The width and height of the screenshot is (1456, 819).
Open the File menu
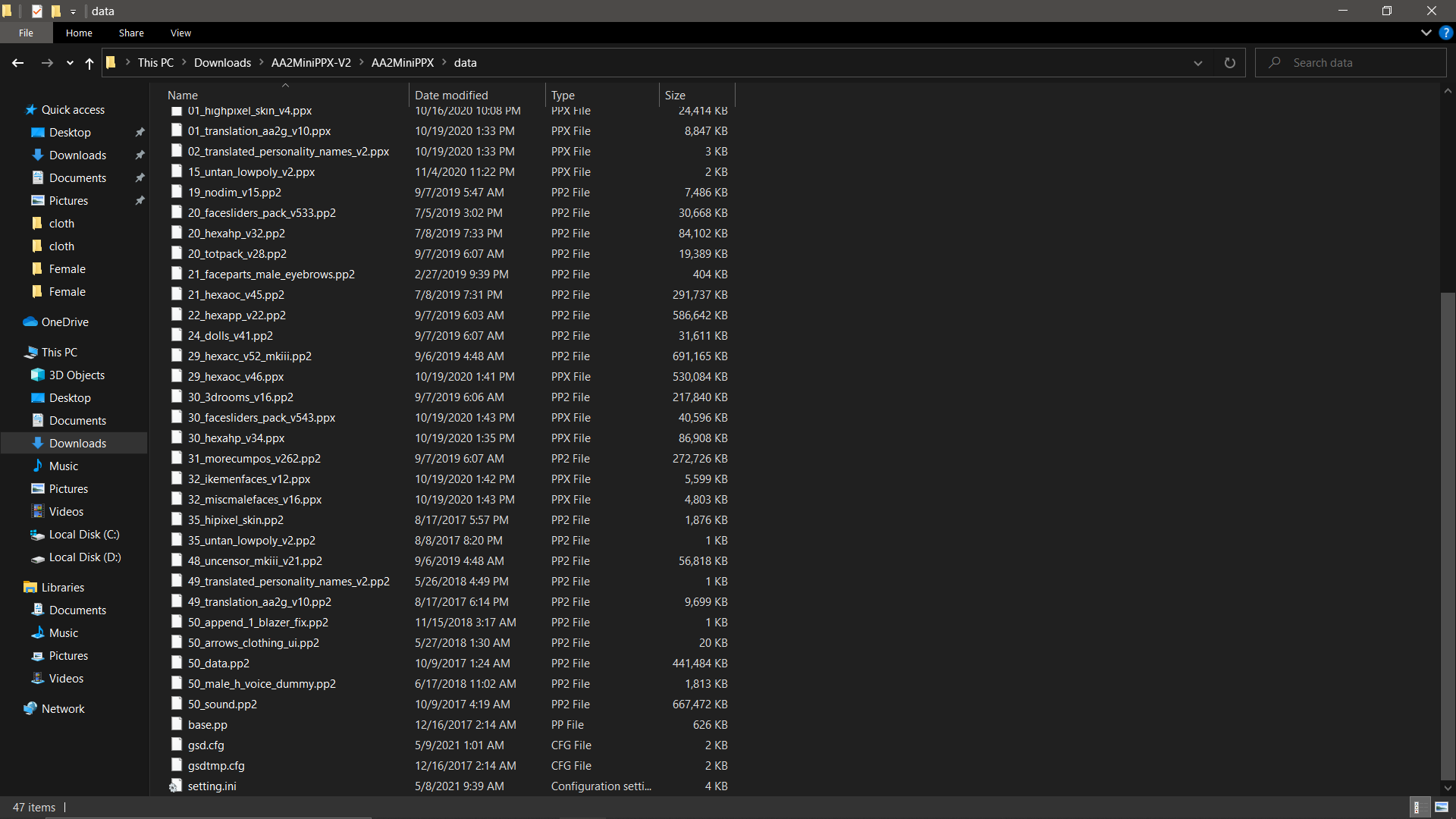pos(26,33)
